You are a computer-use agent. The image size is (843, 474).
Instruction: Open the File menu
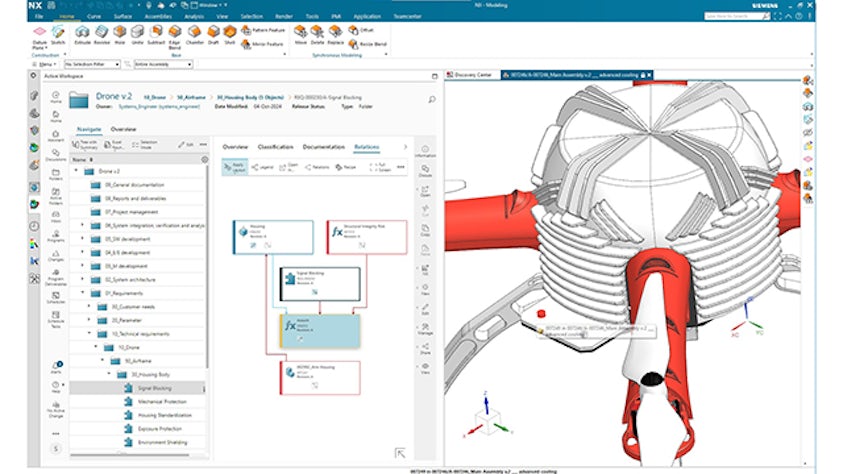tap(39, 17)
